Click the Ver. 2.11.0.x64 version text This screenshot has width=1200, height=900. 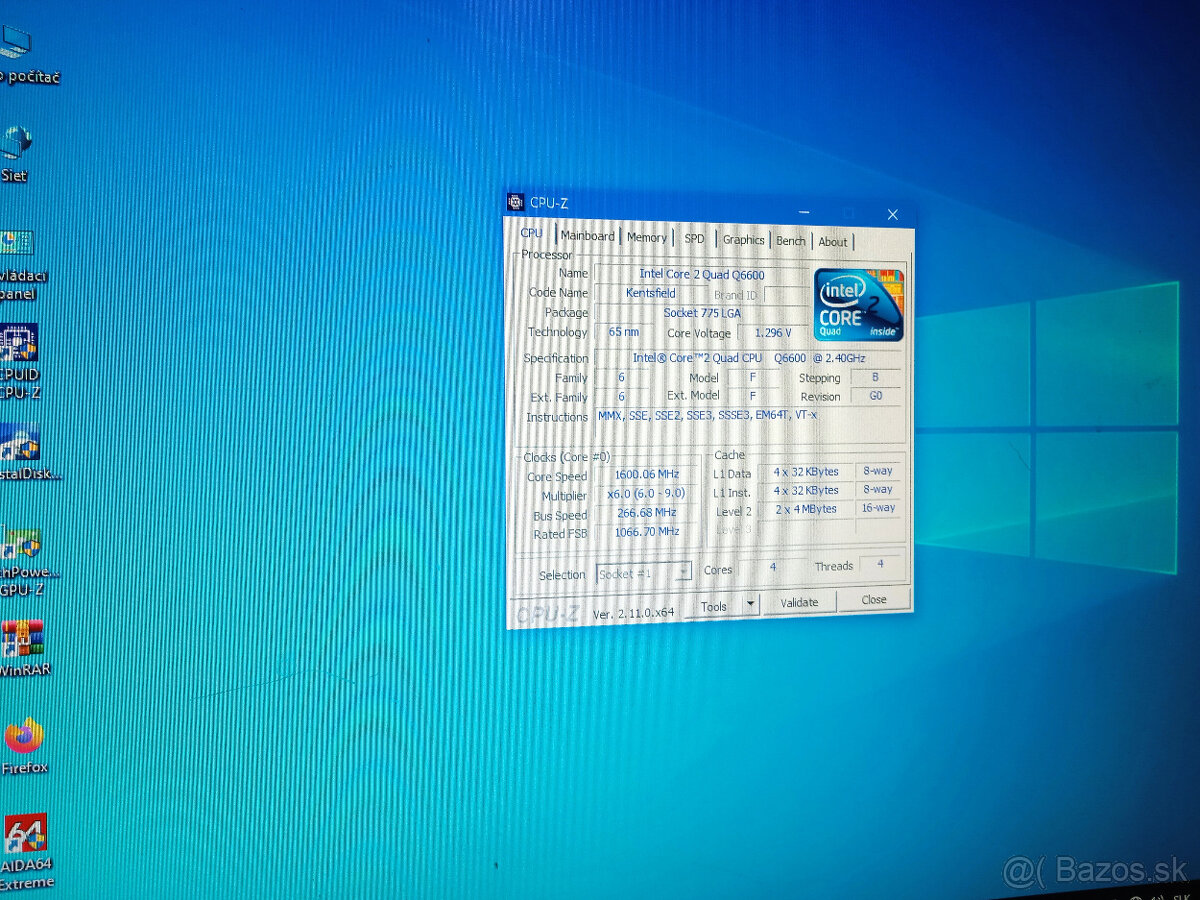pos(634,612)
